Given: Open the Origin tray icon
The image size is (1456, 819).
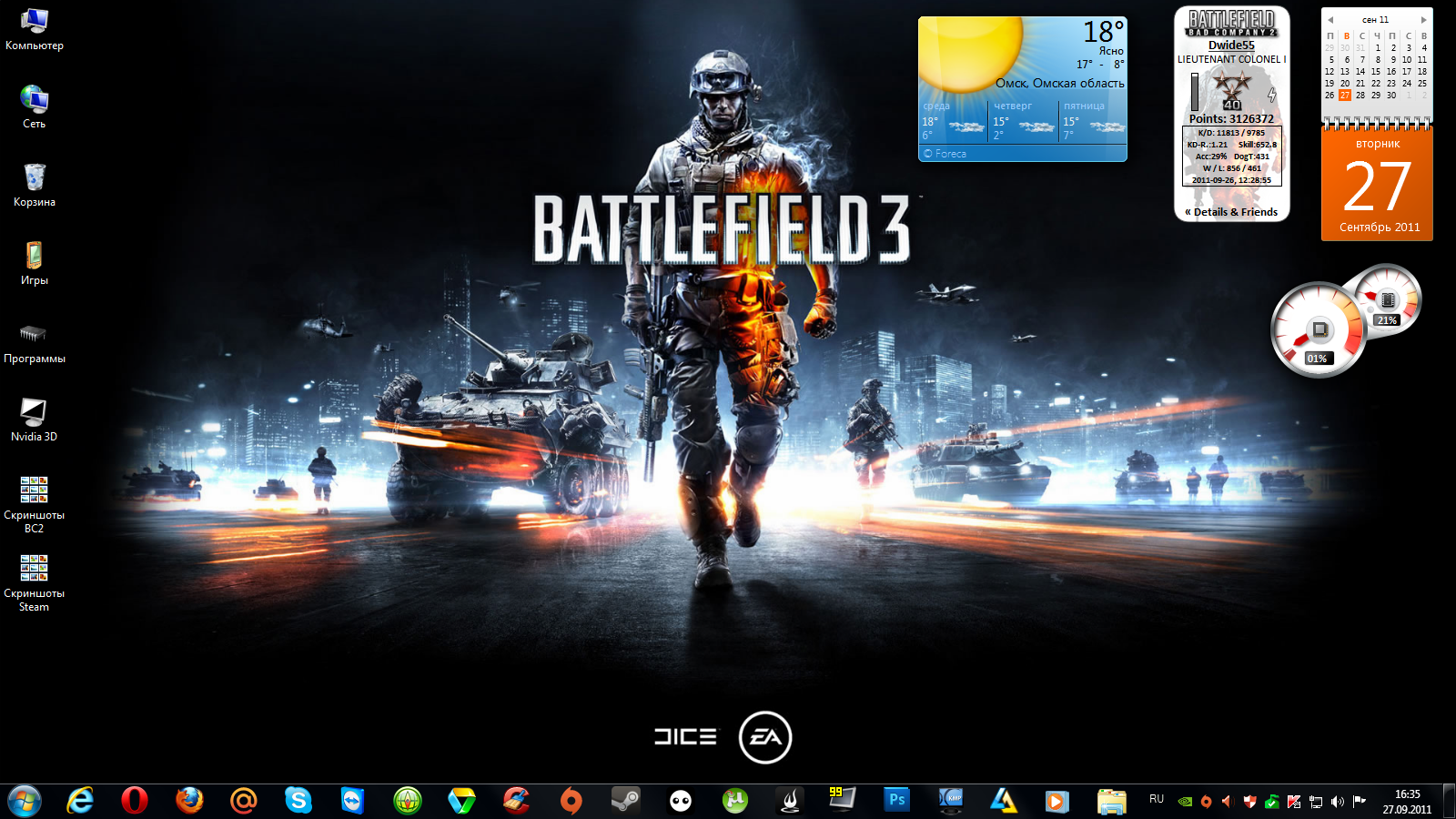Looking at the screenshot, I should 1207,802.
